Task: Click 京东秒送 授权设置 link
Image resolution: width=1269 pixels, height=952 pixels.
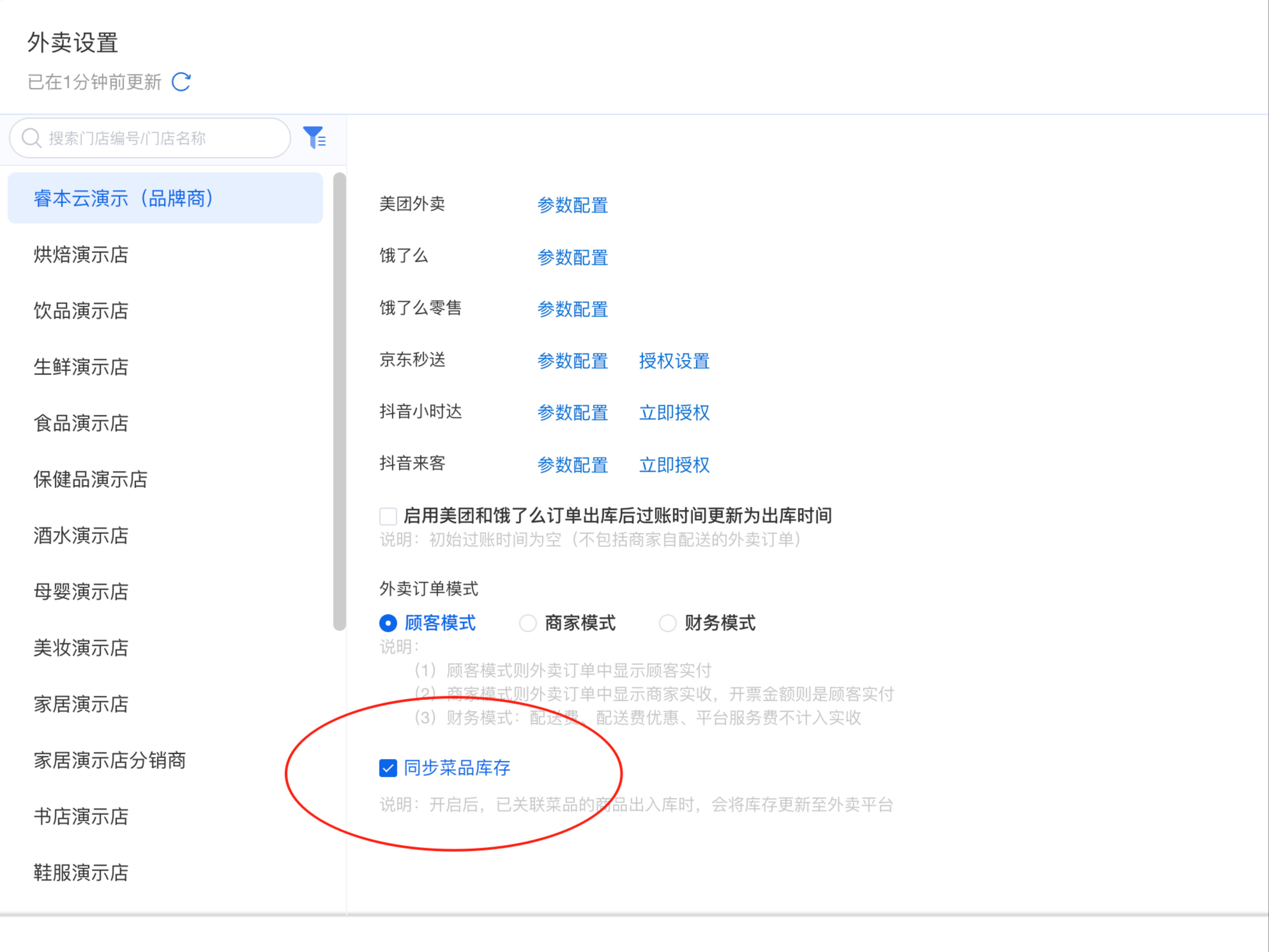Action: coord(674,361)
